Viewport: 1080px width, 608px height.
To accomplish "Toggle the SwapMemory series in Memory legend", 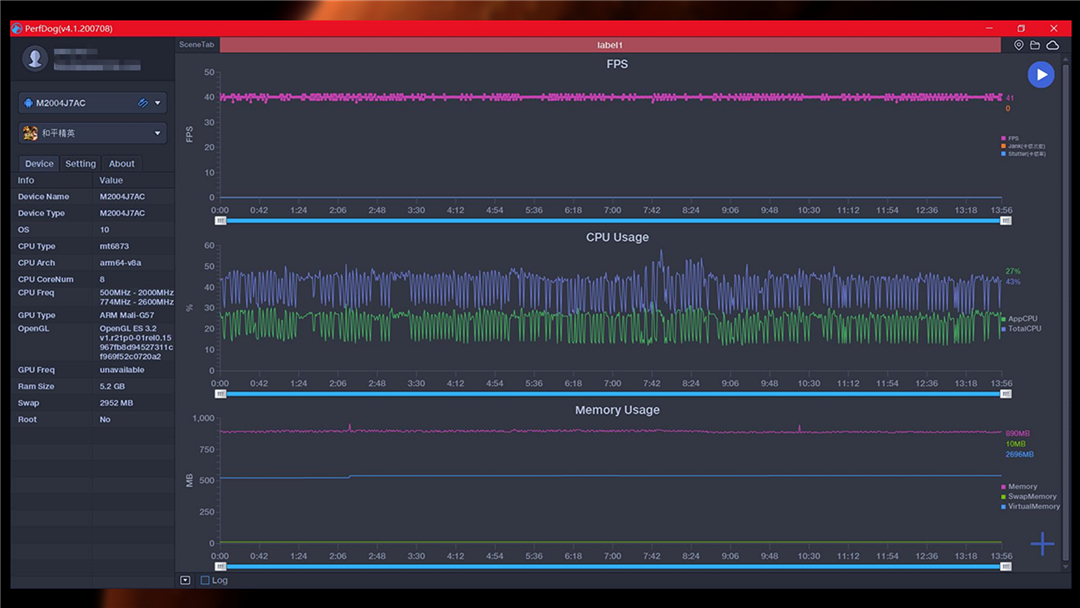I will pyautogui.click(x=1028, y=496).
